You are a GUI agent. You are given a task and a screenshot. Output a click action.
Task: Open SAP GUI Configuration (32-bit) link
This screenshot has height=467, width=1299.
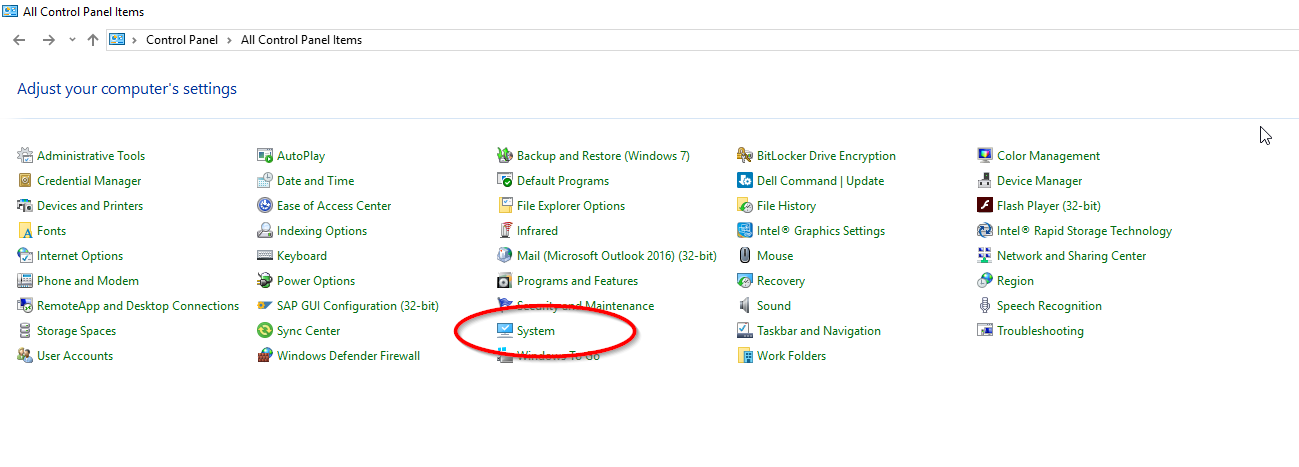[x=358, y=306]
